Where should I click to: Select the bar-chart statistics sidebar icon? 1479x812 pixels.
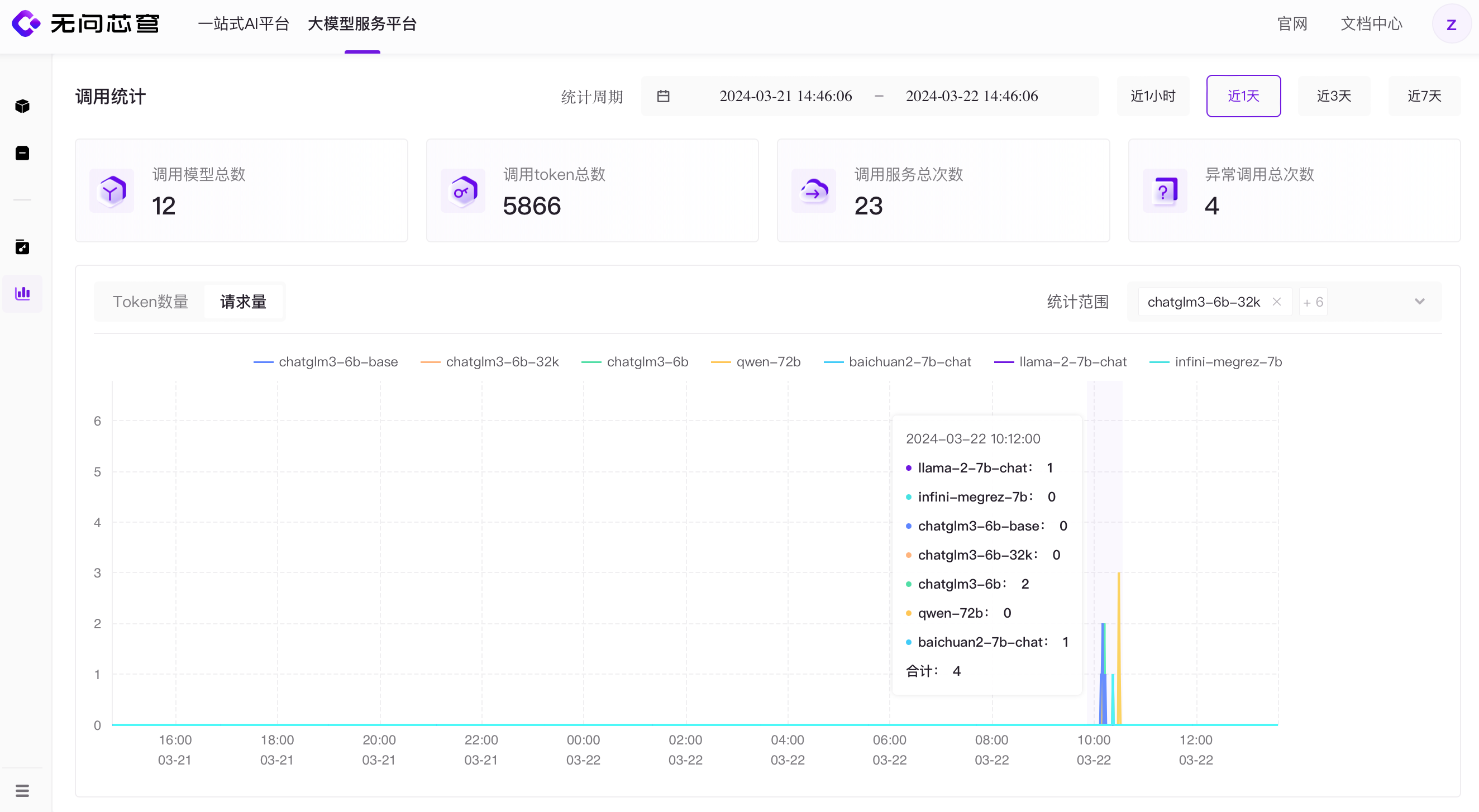(22, 293)
